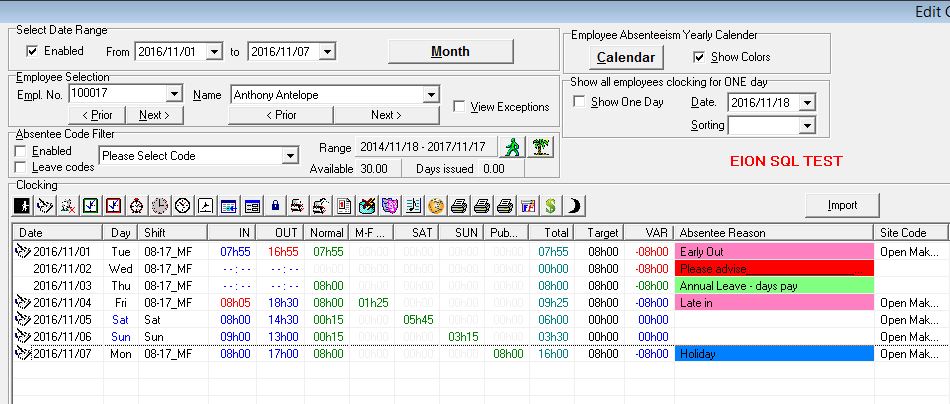Image resolution: width=950 pixels, height=404 pixels.
Task: Click the crescent moon icon
Action: [574, 205]
